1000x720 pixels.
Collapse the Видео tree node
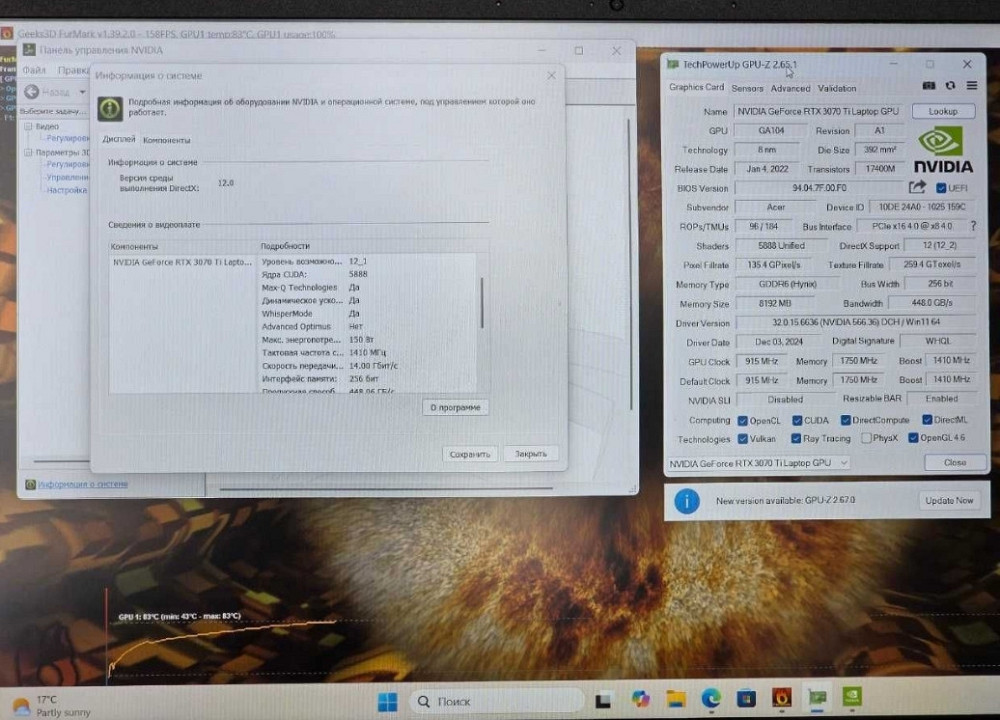tap(28, 127)
